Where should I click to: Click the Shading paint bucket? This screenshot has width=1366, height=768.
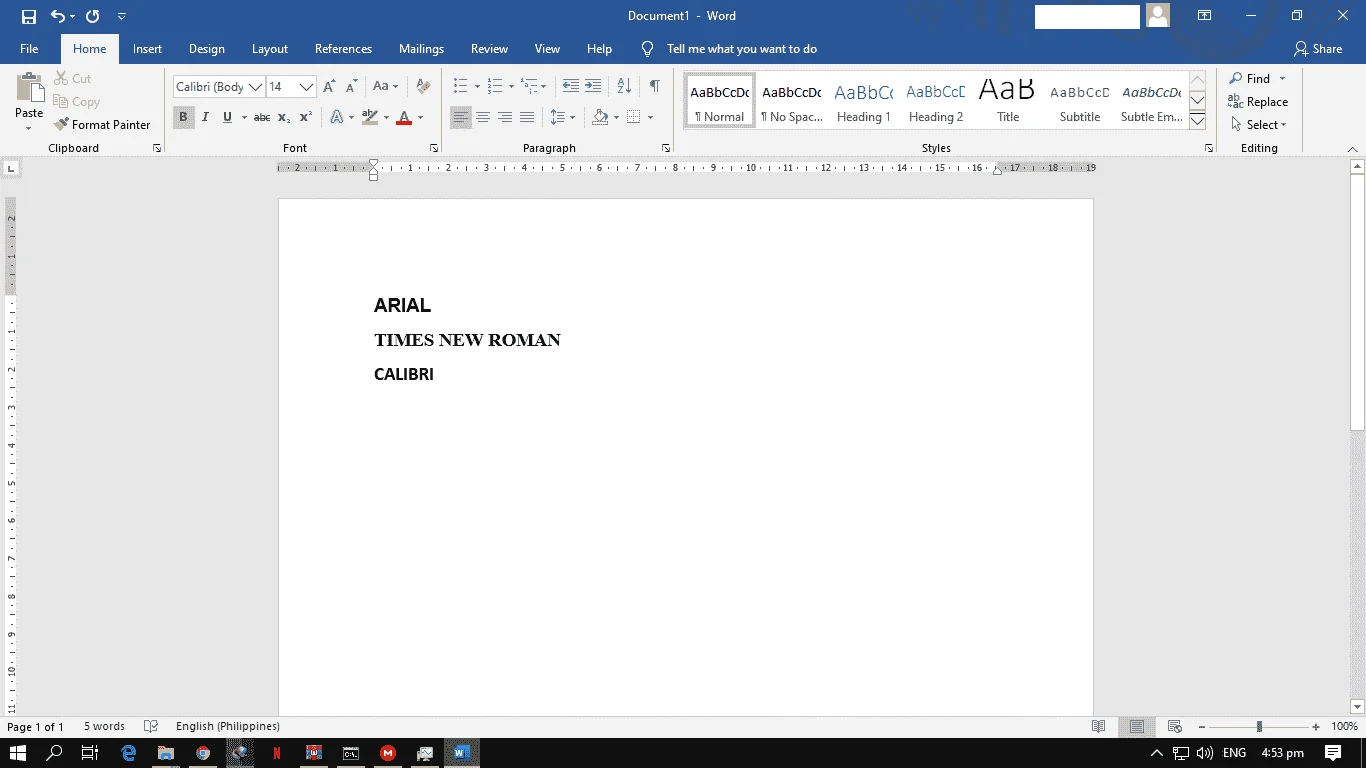point(600,117)
